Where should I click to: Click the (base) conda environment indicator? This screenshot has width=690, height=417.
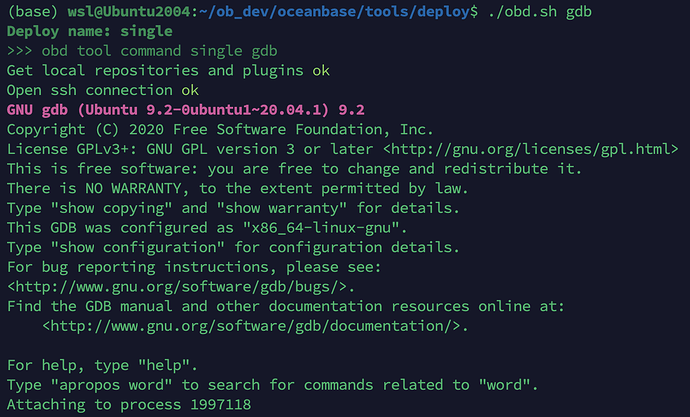[33, 11]
